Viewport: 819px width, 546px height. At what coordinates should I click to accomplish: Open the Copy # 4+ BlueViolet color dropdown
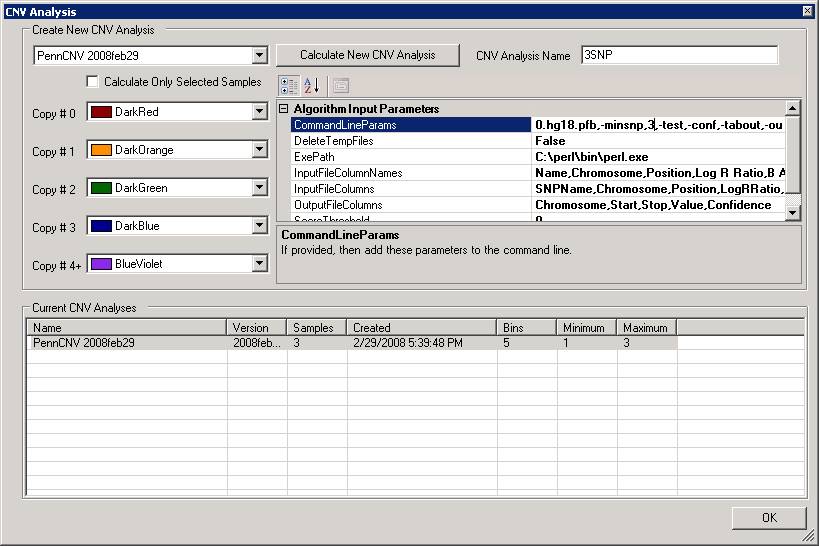click(260, 264)
